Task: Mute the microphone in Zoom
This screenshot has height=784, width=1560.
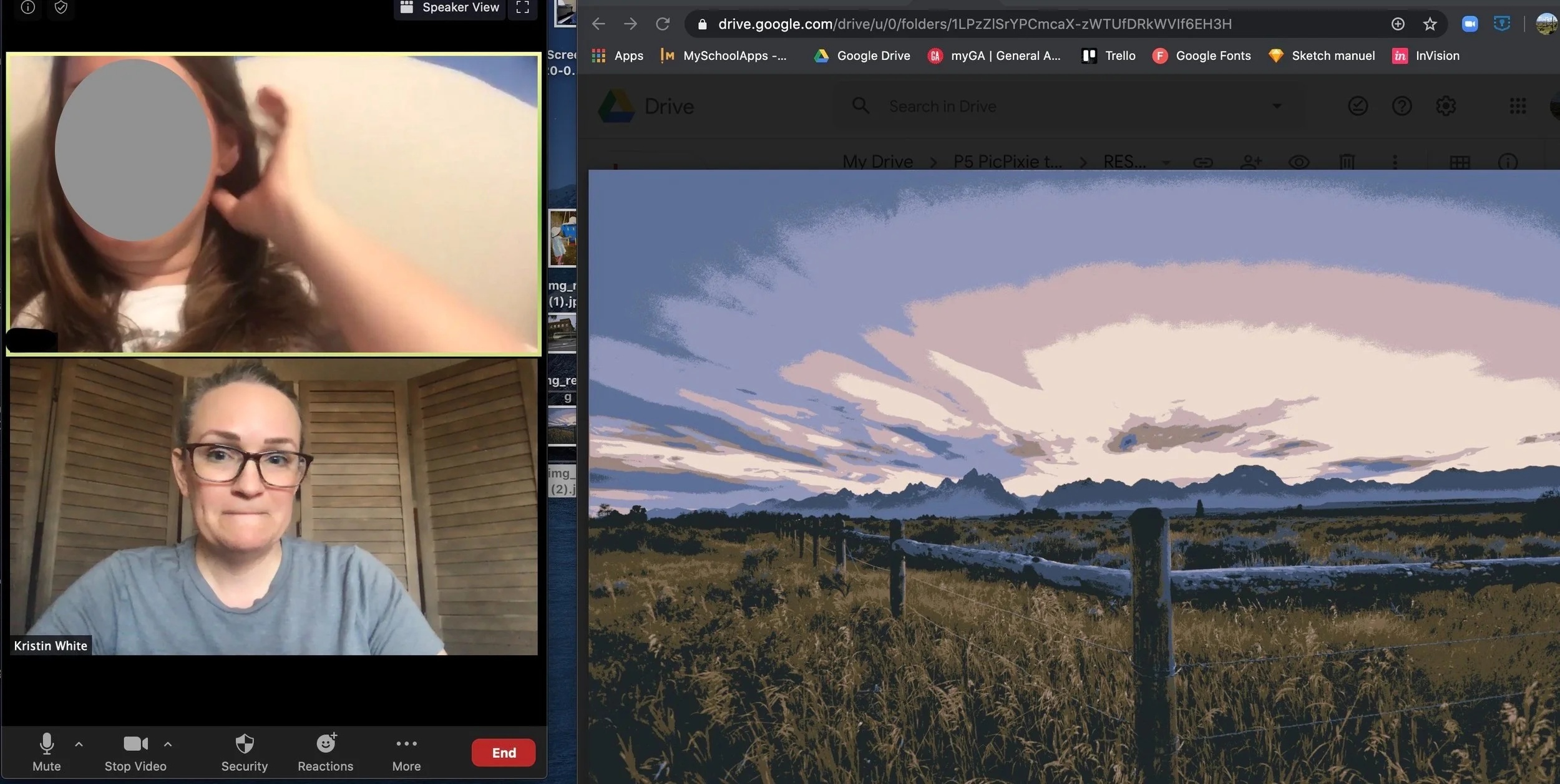Action: [x=46, y=752]
